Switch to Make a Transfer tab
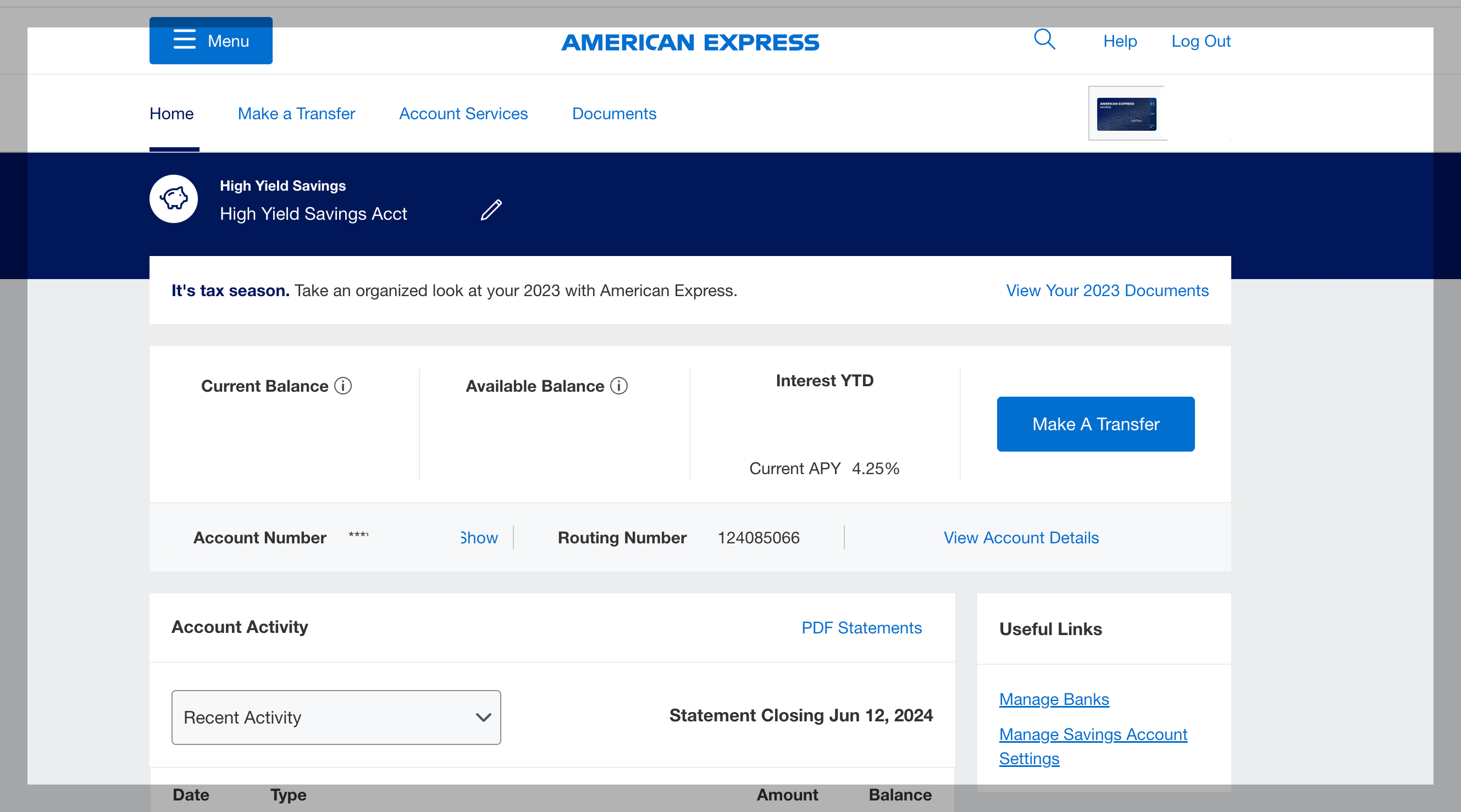Screen dimensions: 1461x812 [296, 113]
